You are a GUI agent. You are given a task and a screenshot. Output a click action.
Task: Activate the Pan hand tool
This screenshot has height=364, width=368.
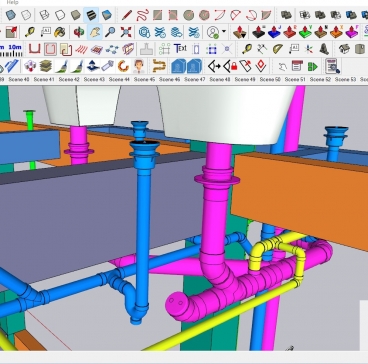95,32
